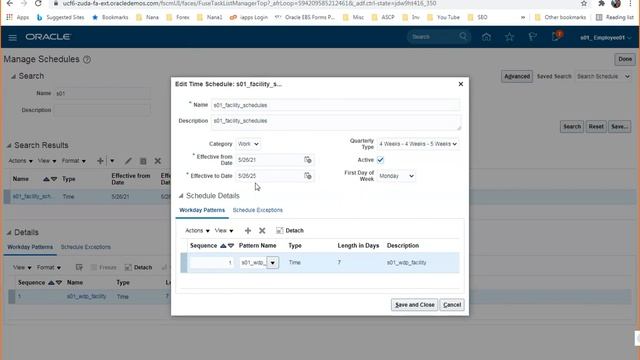Click the Search button

click(x=572, y=127)
